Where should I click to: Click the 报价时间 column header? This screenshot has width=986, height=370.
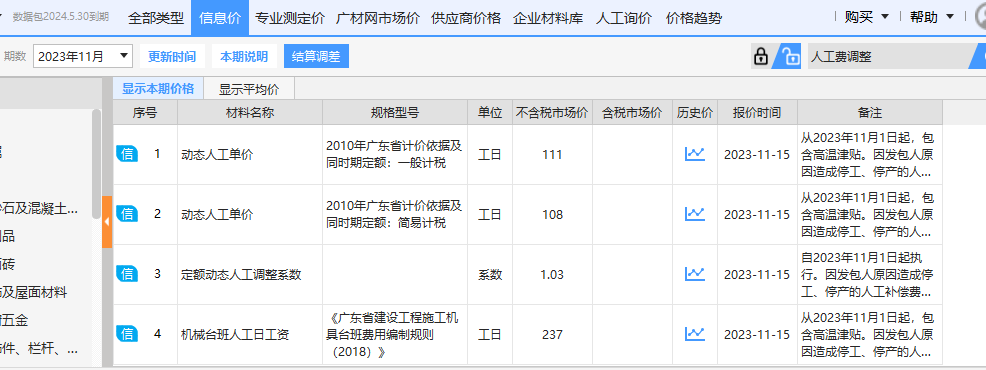(x=757, y=113)
